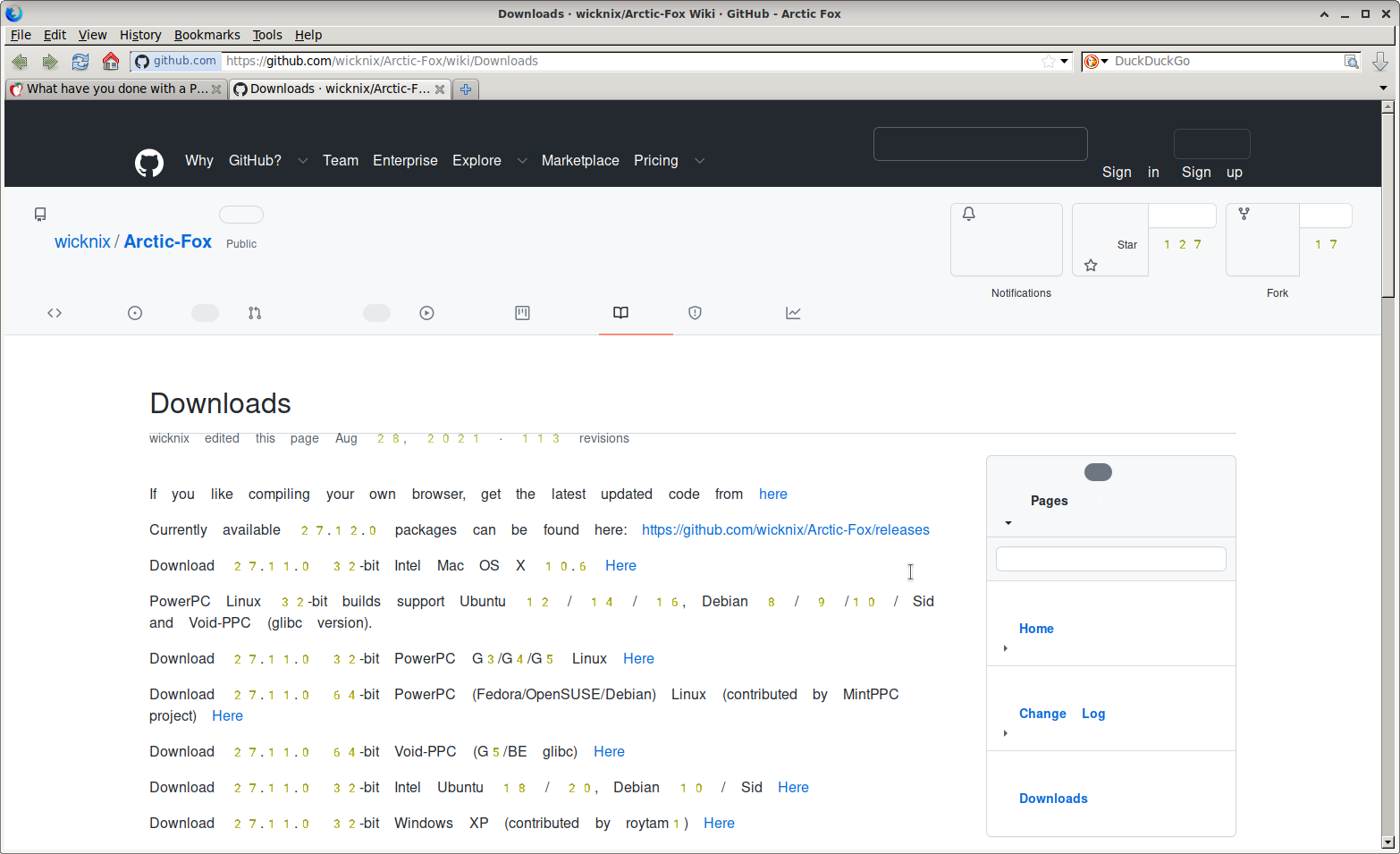Open the URL history dropdown arrow

1064,62
